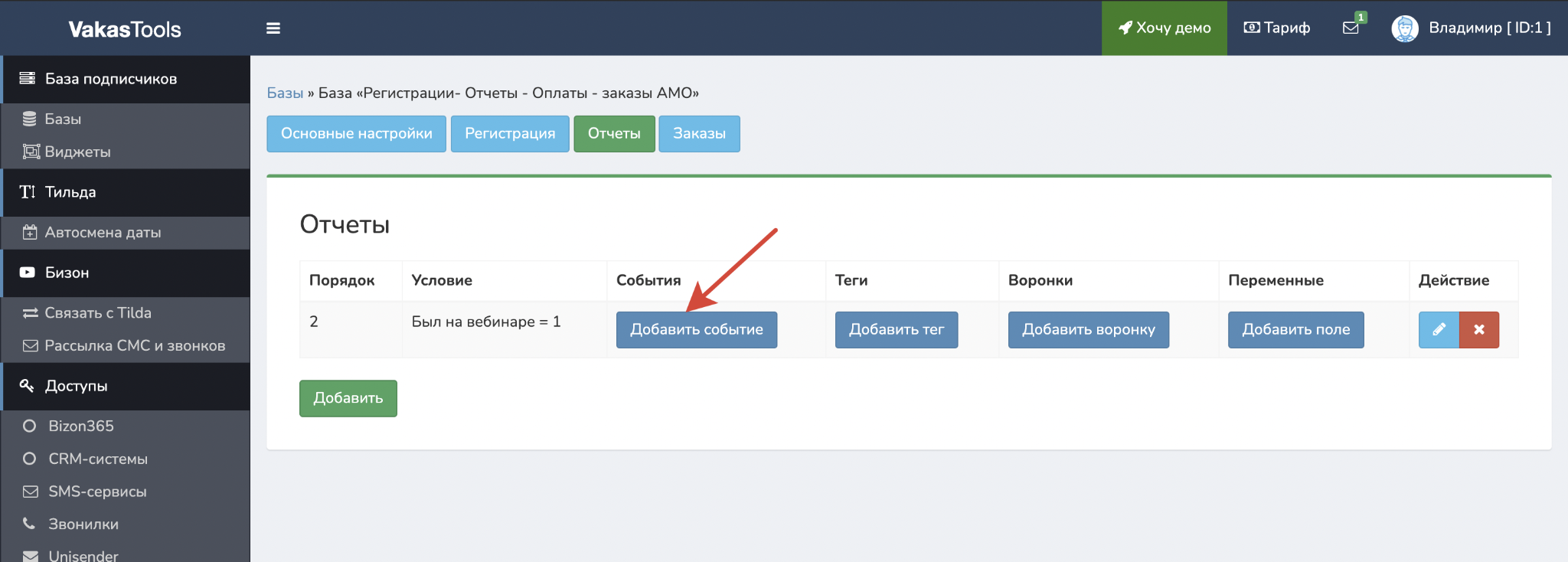Follow the Базы breadcrumb link
1568x562 pixels.
point(285,93)
